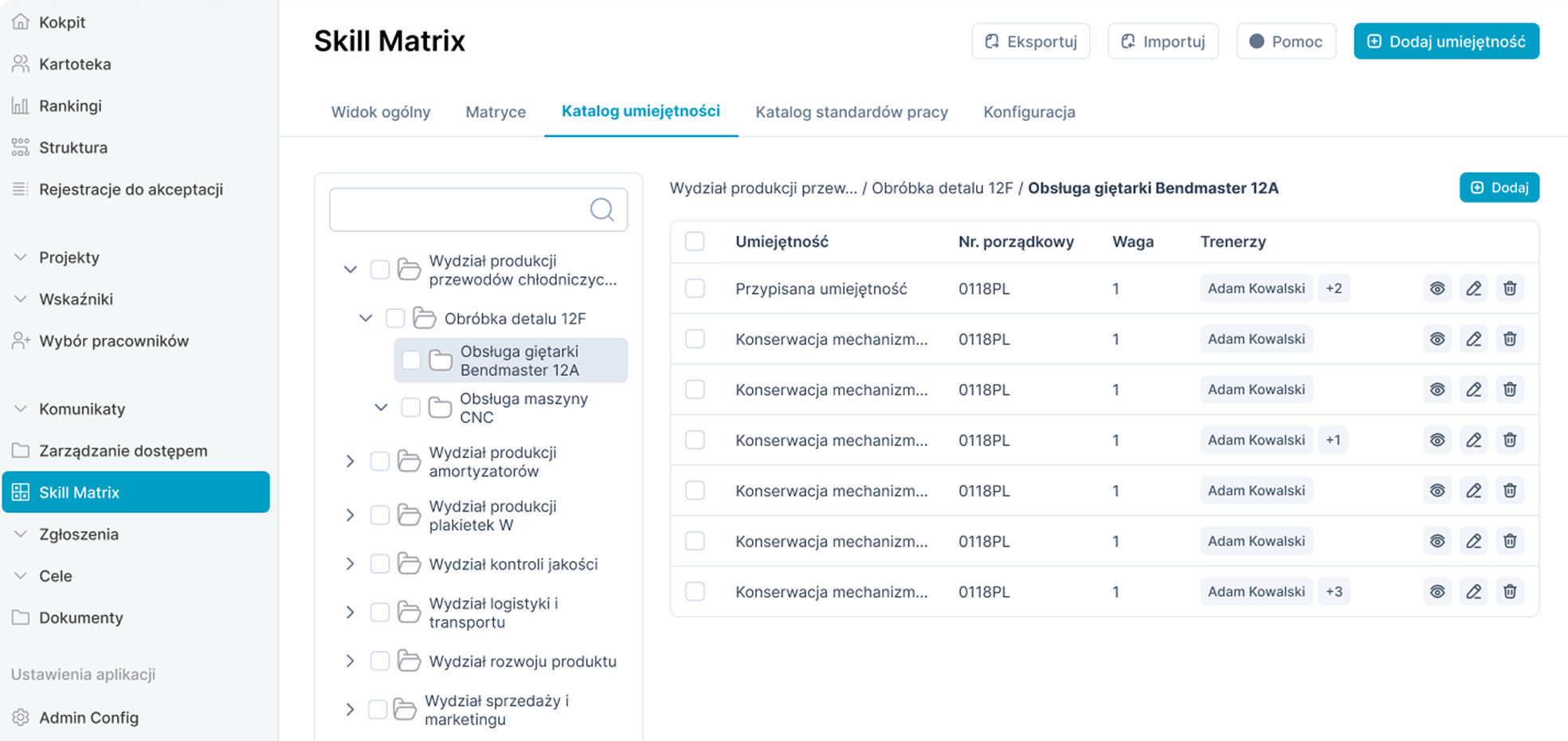
Task: Switch to the Matryce tab
Action: (x=495, y=112)
